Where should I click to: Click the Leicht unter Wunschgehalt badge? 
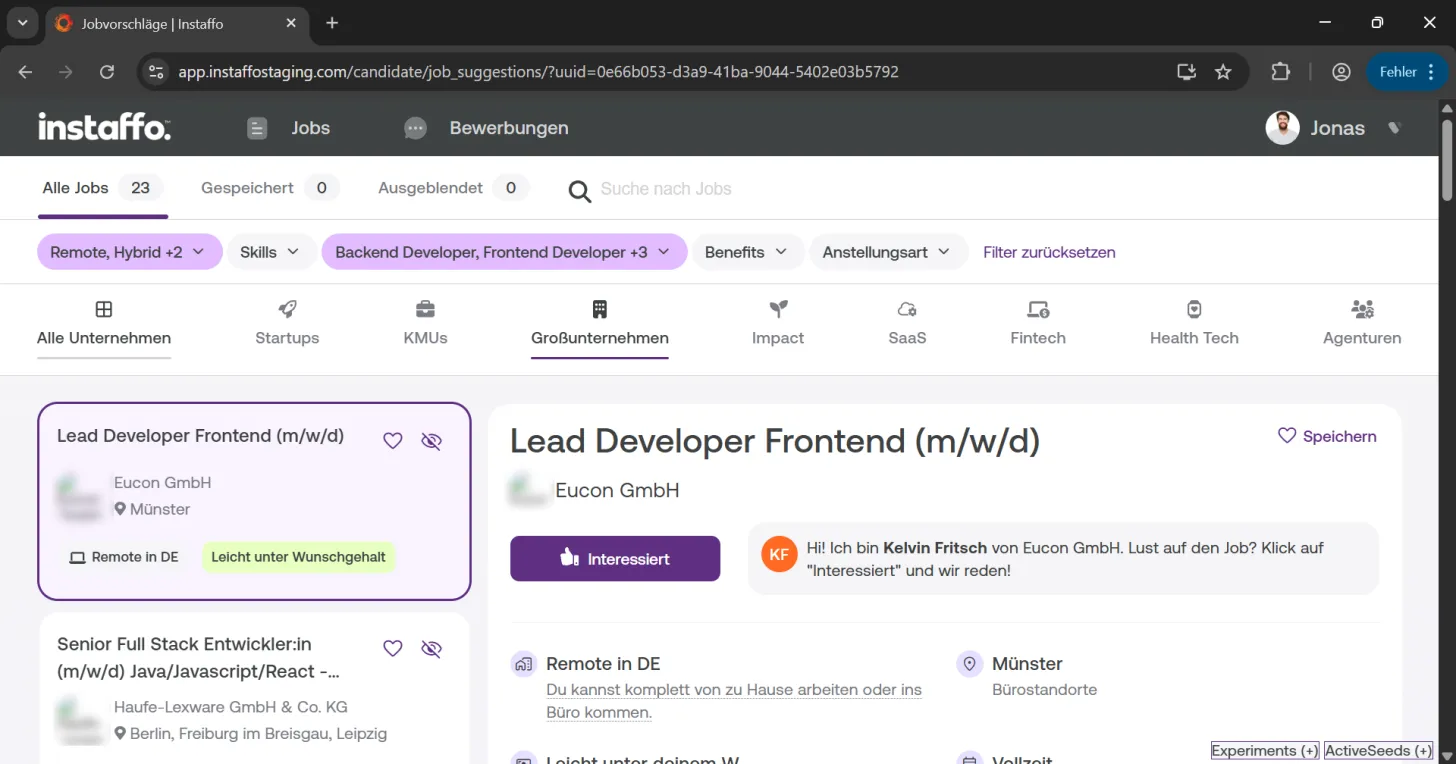click(x=298, y=557)
